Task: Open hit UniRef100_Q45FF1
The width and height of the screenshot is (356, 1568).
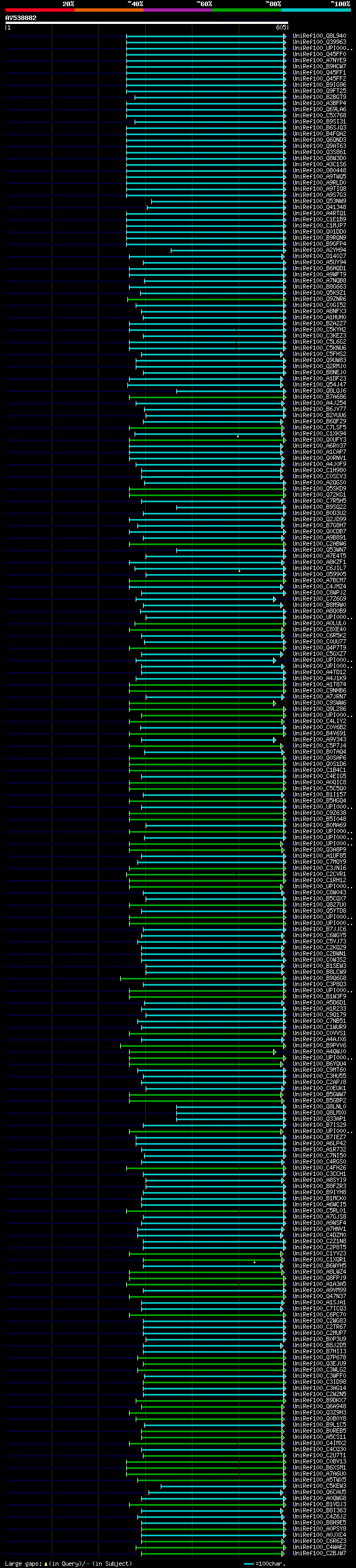Action: pyautogui.click(x=319, y=72)
